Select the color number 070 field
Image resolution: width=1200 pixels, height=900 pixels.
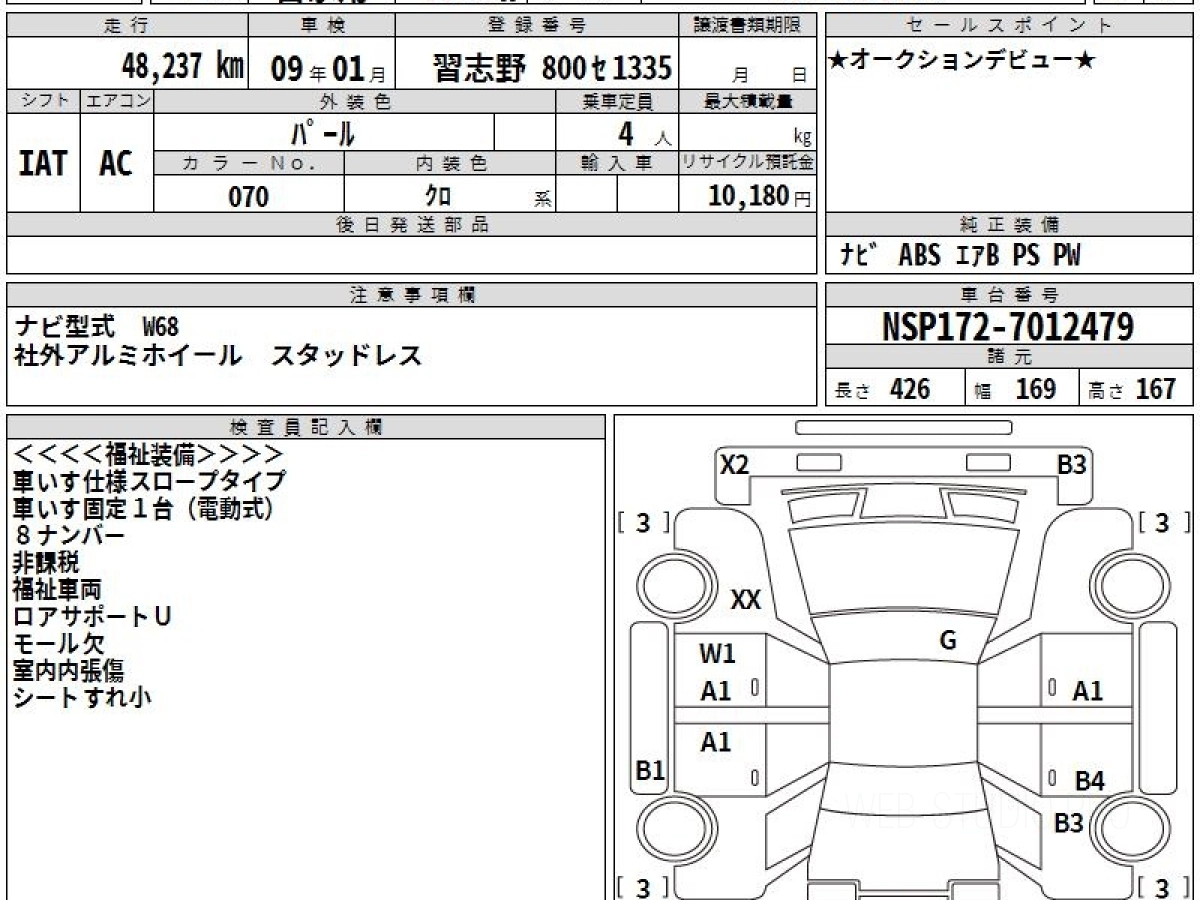coord(248,197)
